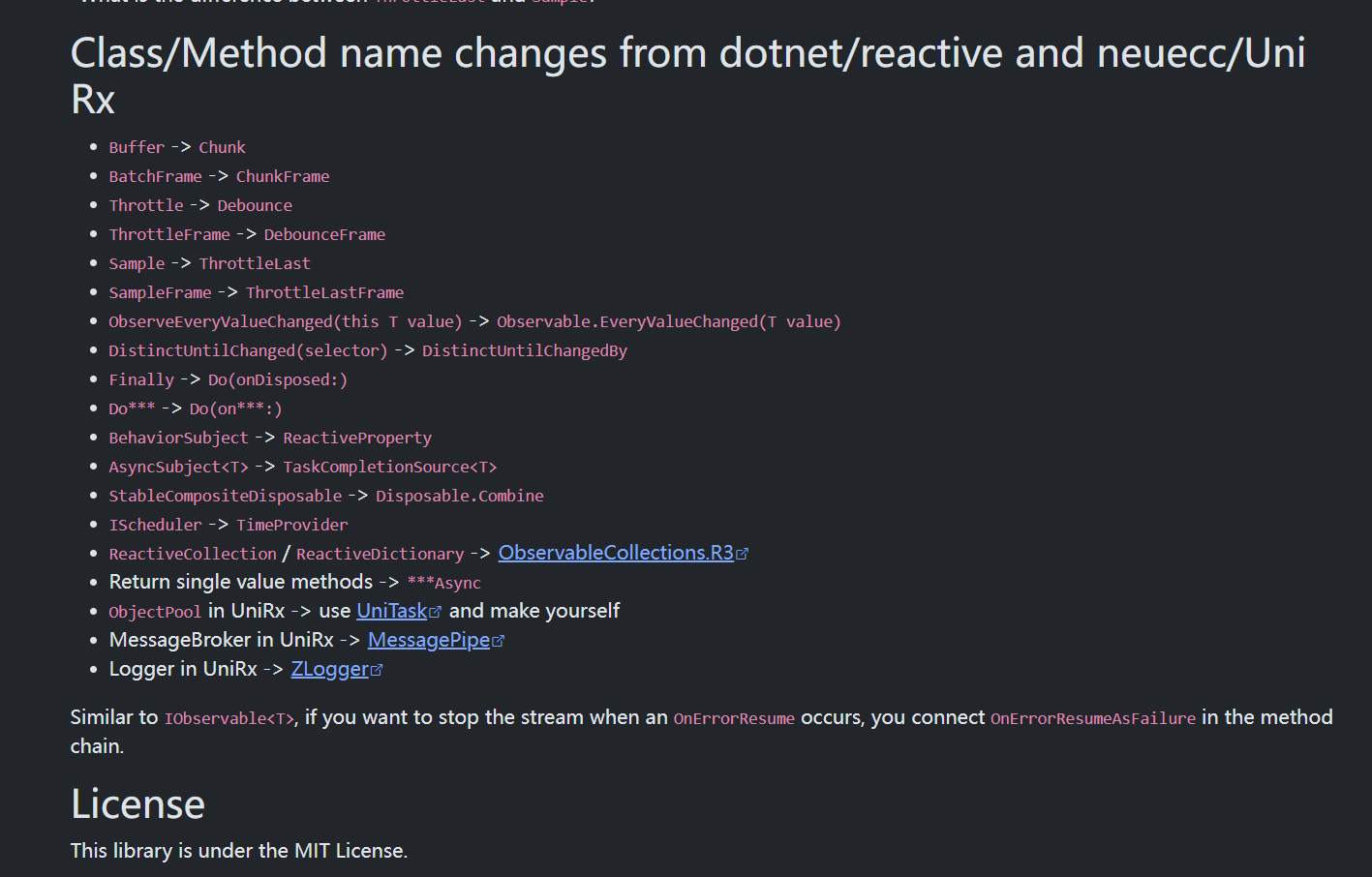The height and width of the screenshot is (877, 1372).
Task: Click the DistinctUntilChangedBy code term
Action: coord(524,350)
